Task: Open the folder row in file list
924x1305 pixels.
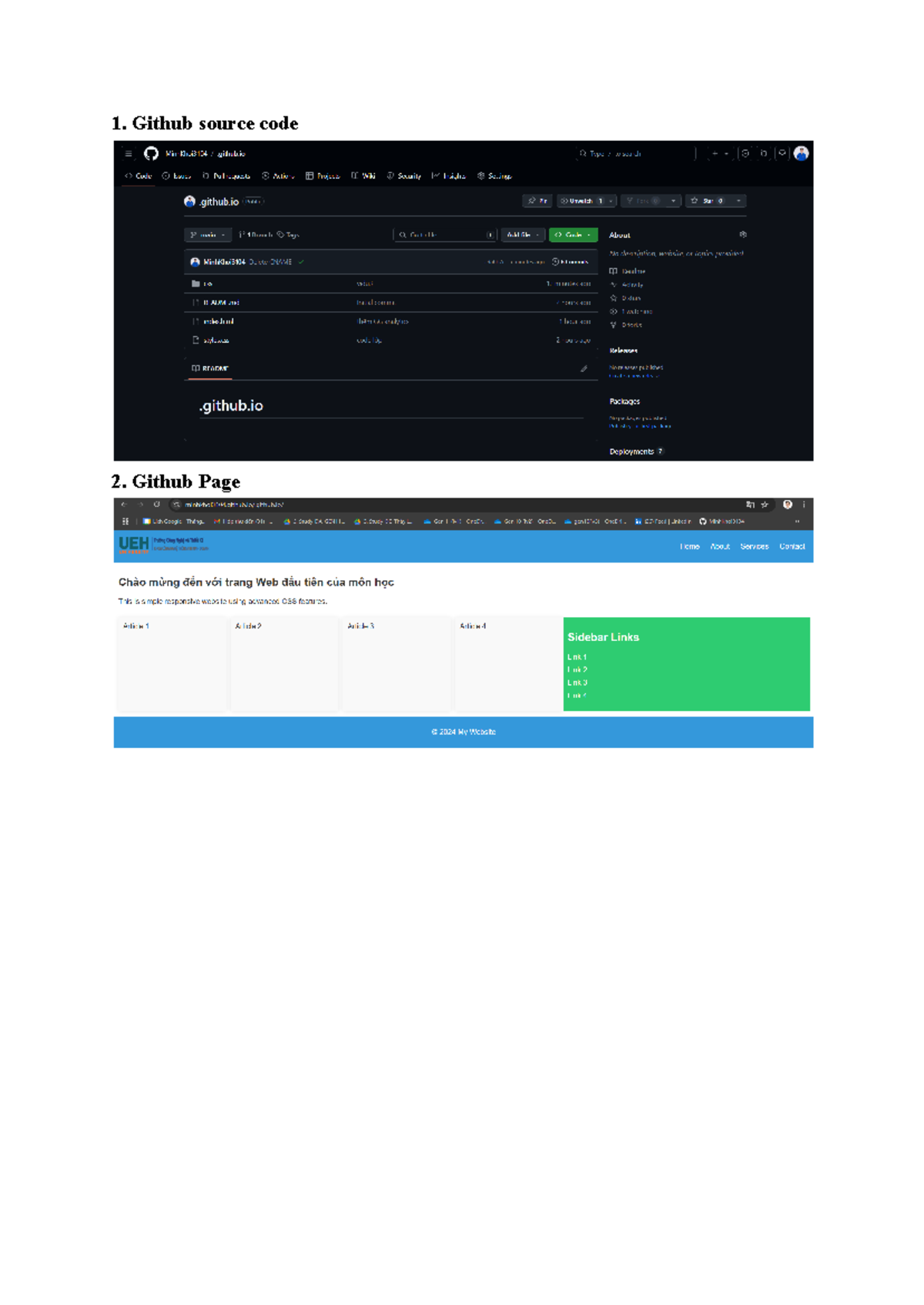Action: click(391, 283)
